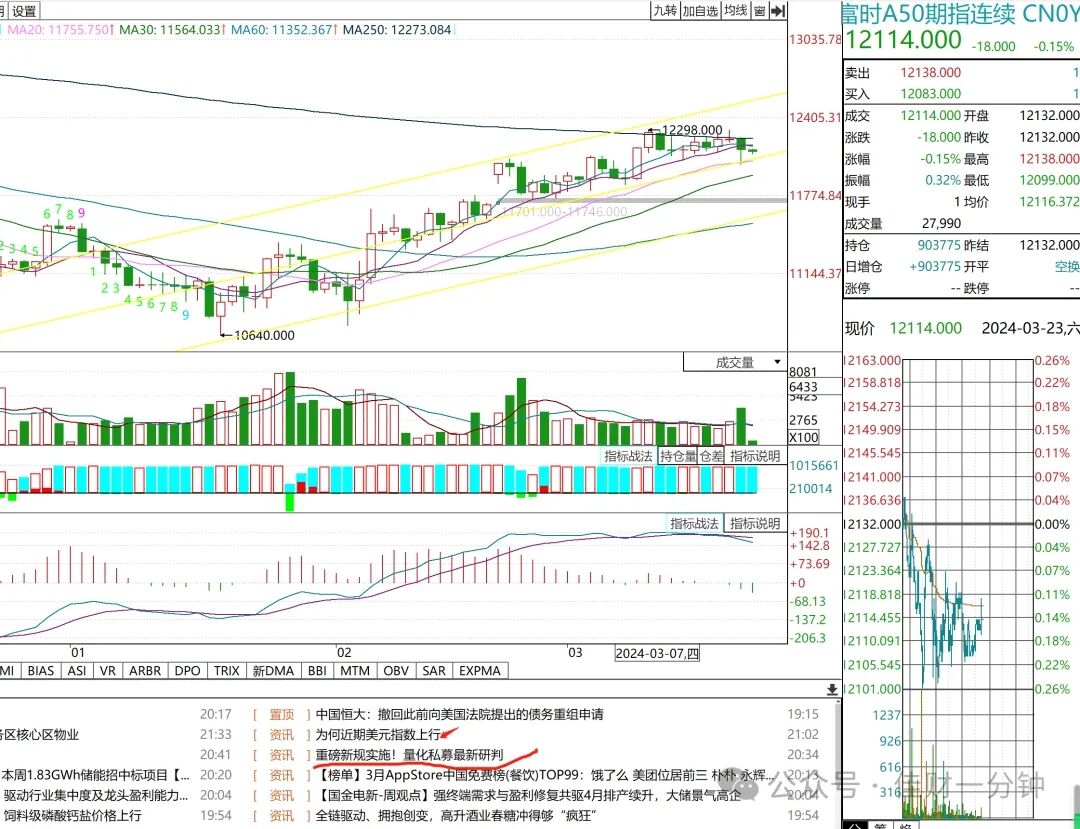Select the EXPMA indicator tab
The image size is (1080, 829).
pos(479,671)
